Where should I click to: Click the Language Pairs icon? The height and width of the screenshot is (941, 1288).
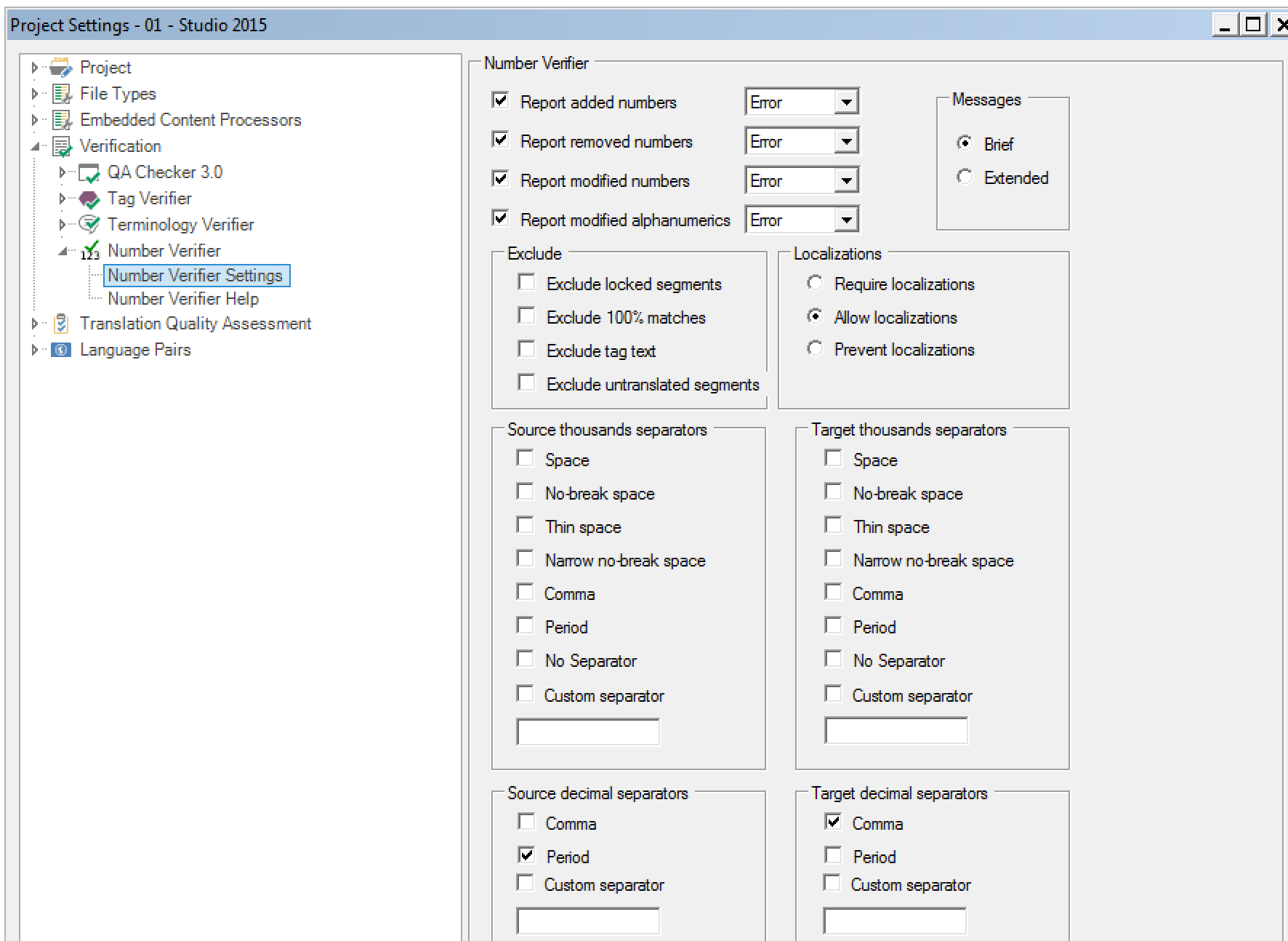pos(62,350)
